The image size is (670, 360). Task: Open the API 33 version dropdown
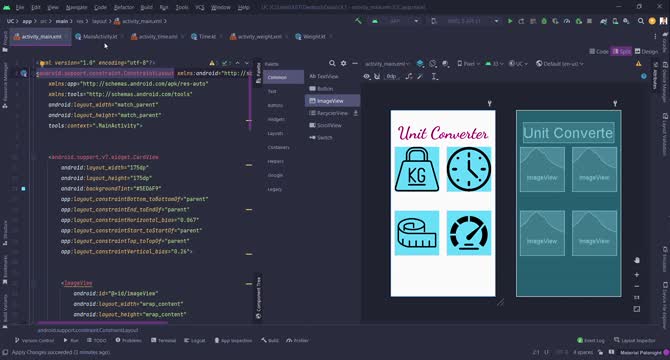(494, 64)
